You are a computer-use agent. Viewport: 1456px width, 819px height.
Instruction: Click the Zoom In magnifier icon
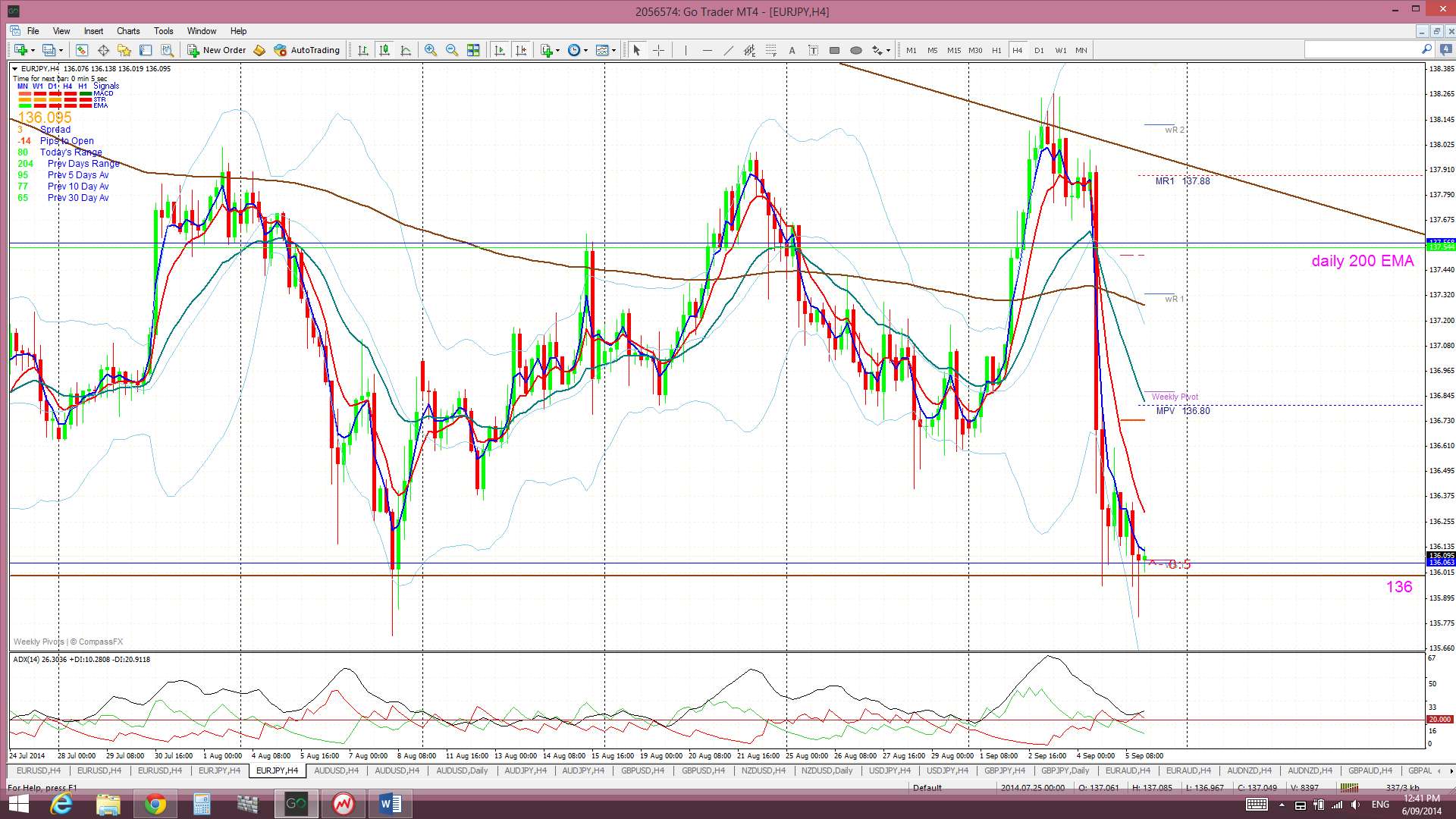tap(431, 50)
